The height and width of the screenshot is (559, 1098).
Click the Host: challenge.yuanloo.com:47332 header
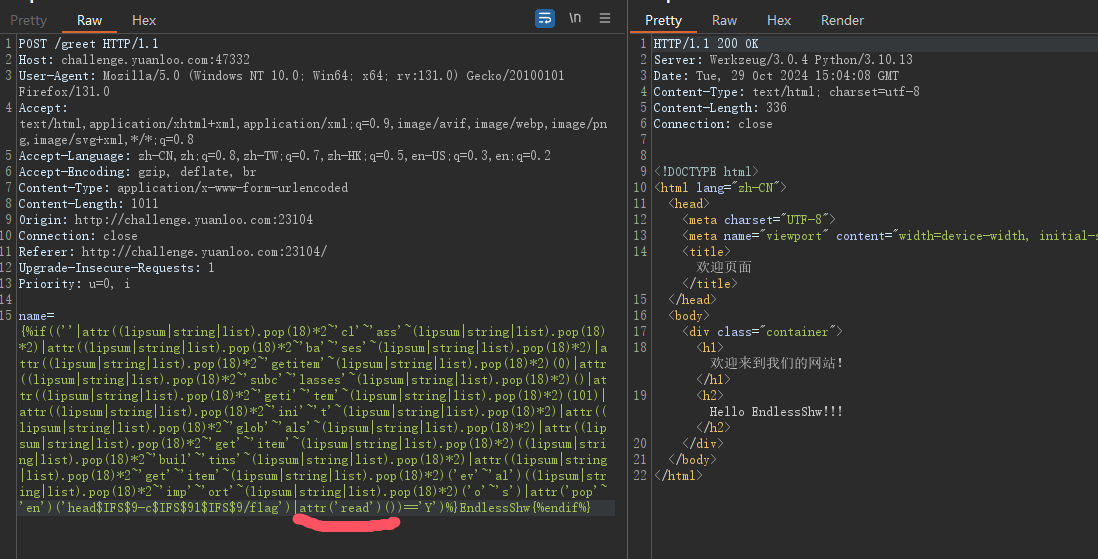(x=134, y=60)
